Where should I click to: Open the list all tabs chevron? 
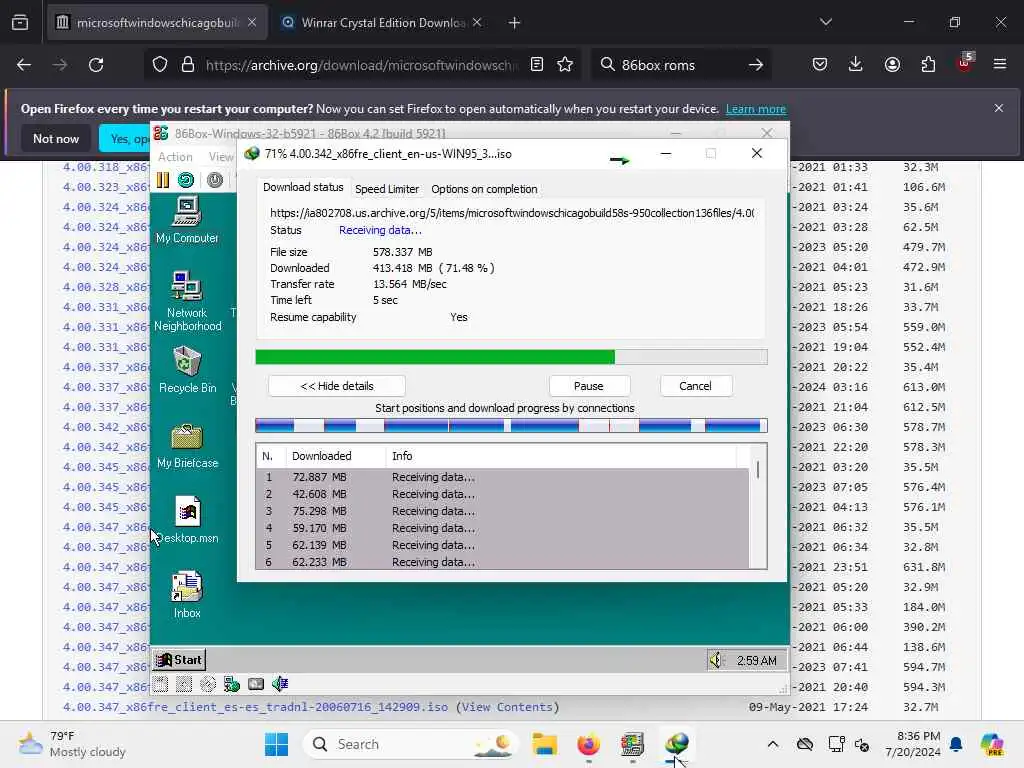(826, 22)
